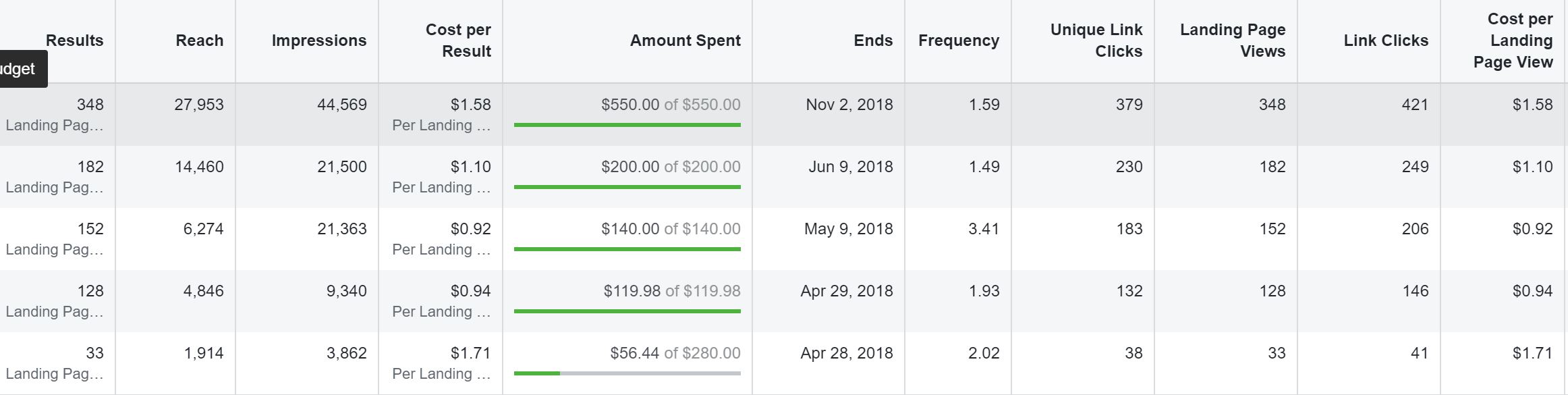The image size is (1568, 395).
Task: Click the $0.92 Cost per Result cell
Action: click(x=470, y=229)
